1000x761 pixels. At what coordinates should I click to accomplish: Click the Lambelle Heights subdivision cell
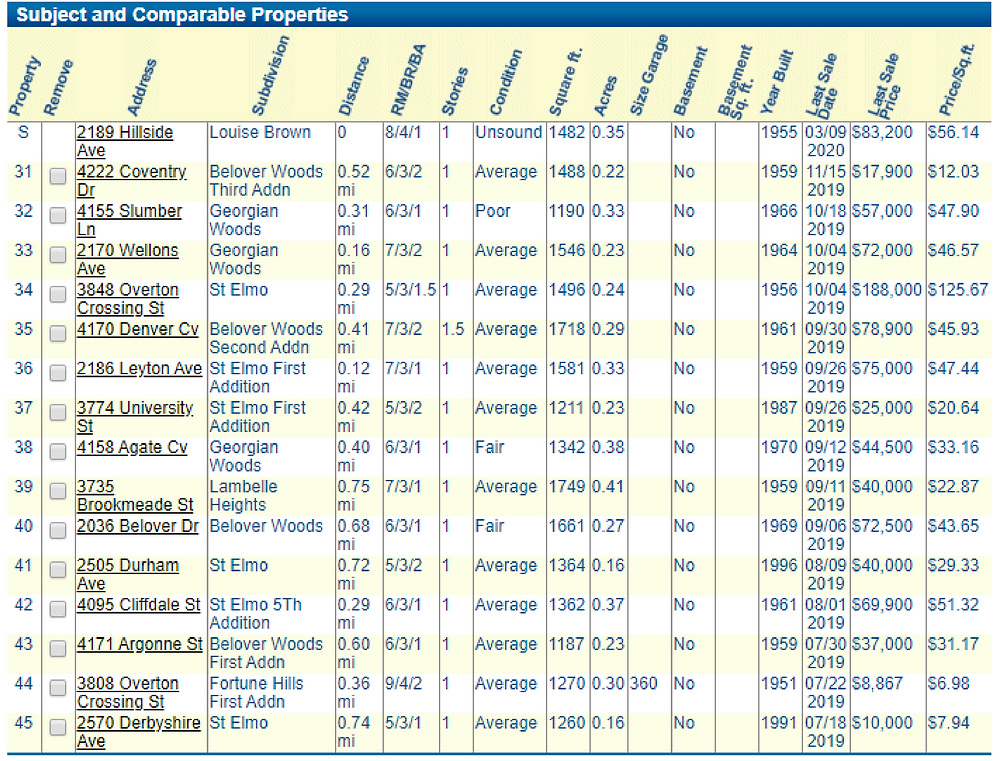point(244,496)
